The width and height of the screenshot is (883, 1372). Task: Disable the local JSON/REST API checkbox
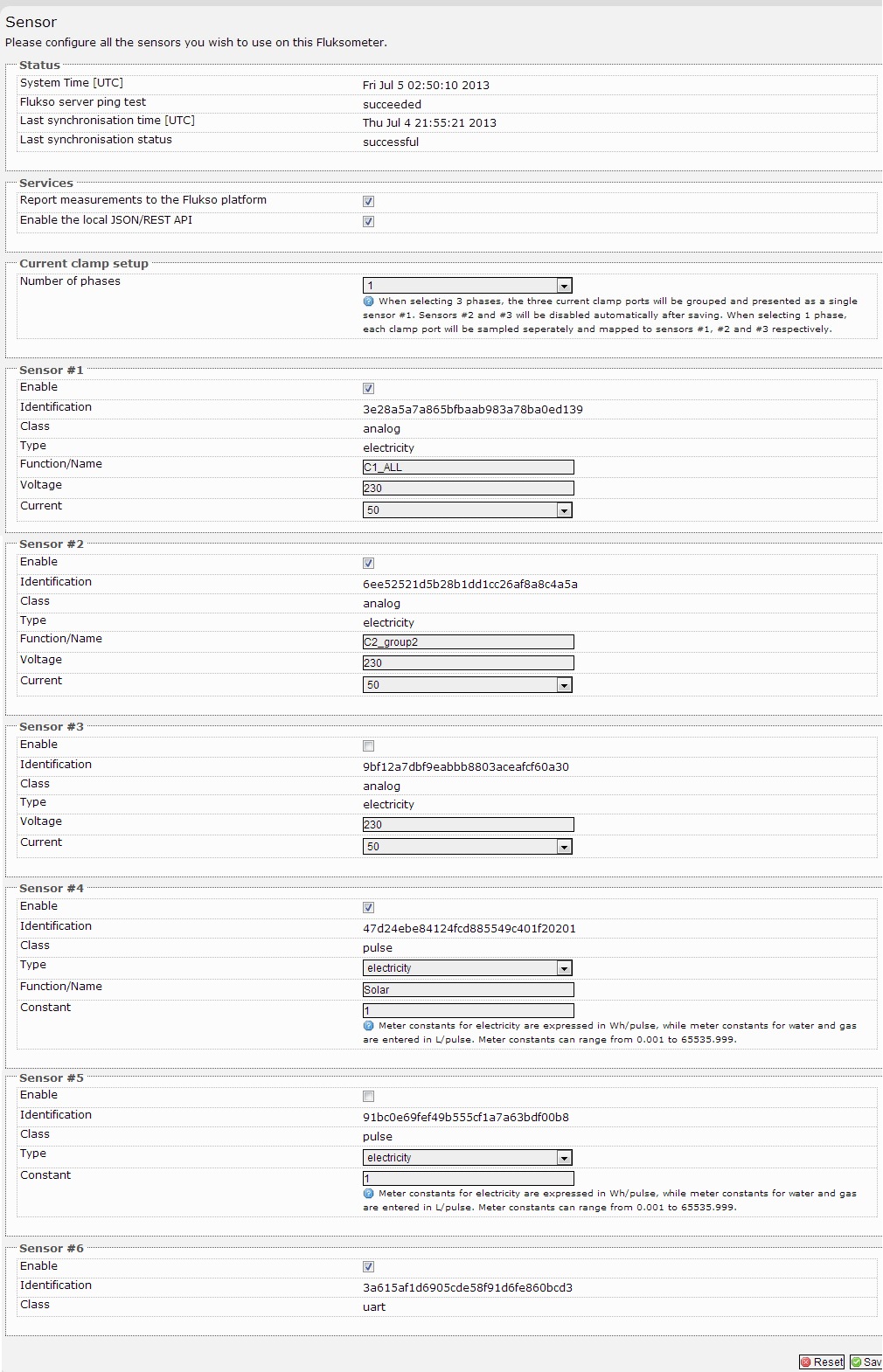coord(368,222)
